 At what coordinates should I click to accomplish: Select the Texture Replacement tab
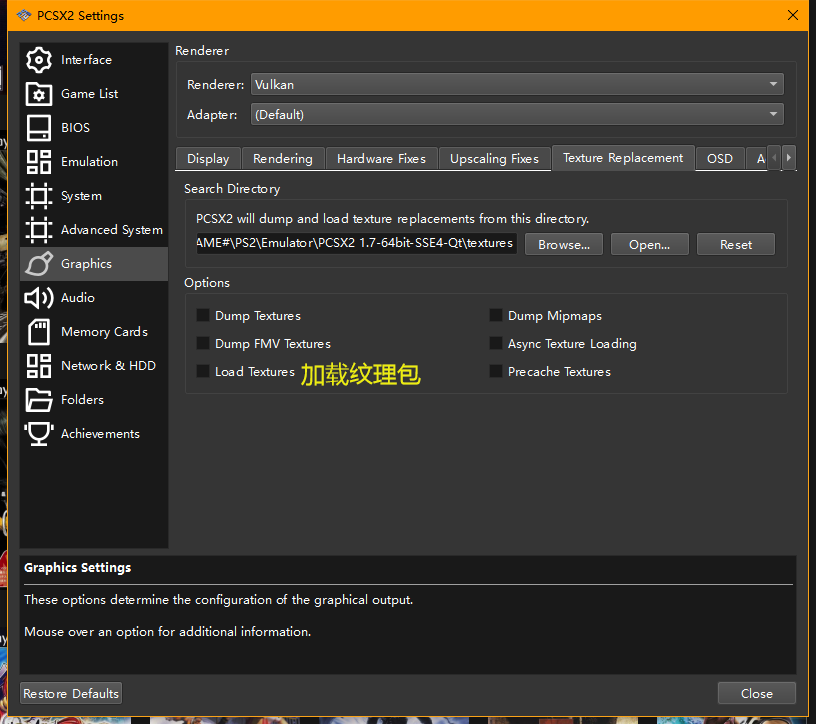(623, 158)
